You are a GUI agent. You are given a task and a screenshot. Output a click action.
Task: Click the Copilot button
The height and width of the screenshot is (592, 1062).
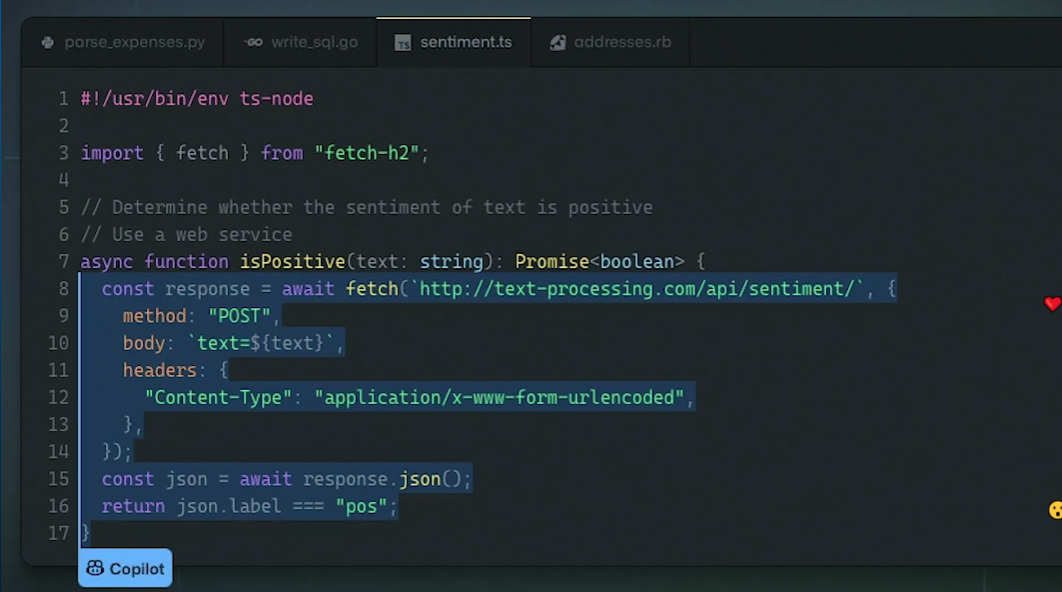(x=125, y=568)
